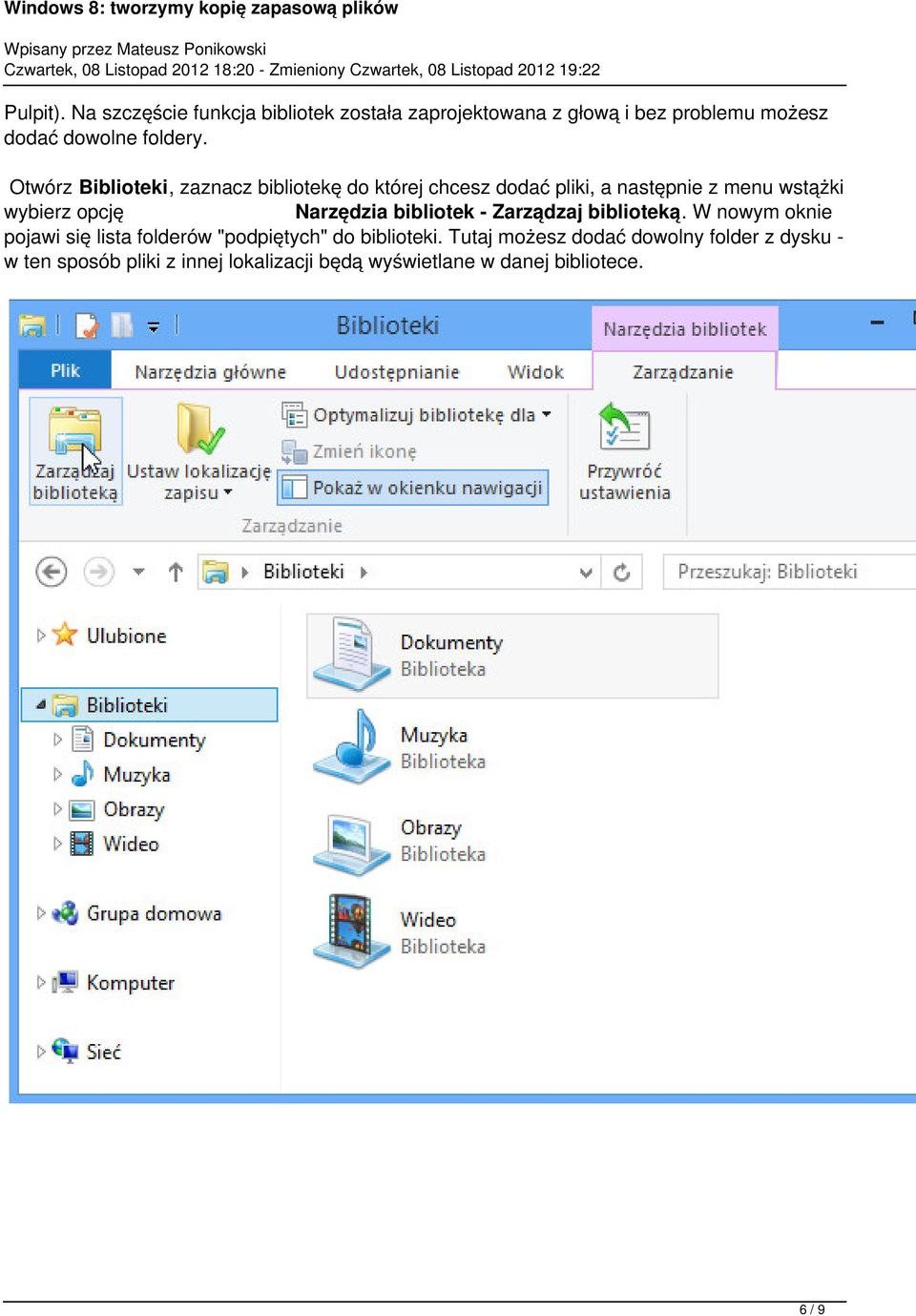The height and width of the screenshot is (1316, 916).
Task: Switch to Udostępnianie tab
Action: click(x=397, y=371)
